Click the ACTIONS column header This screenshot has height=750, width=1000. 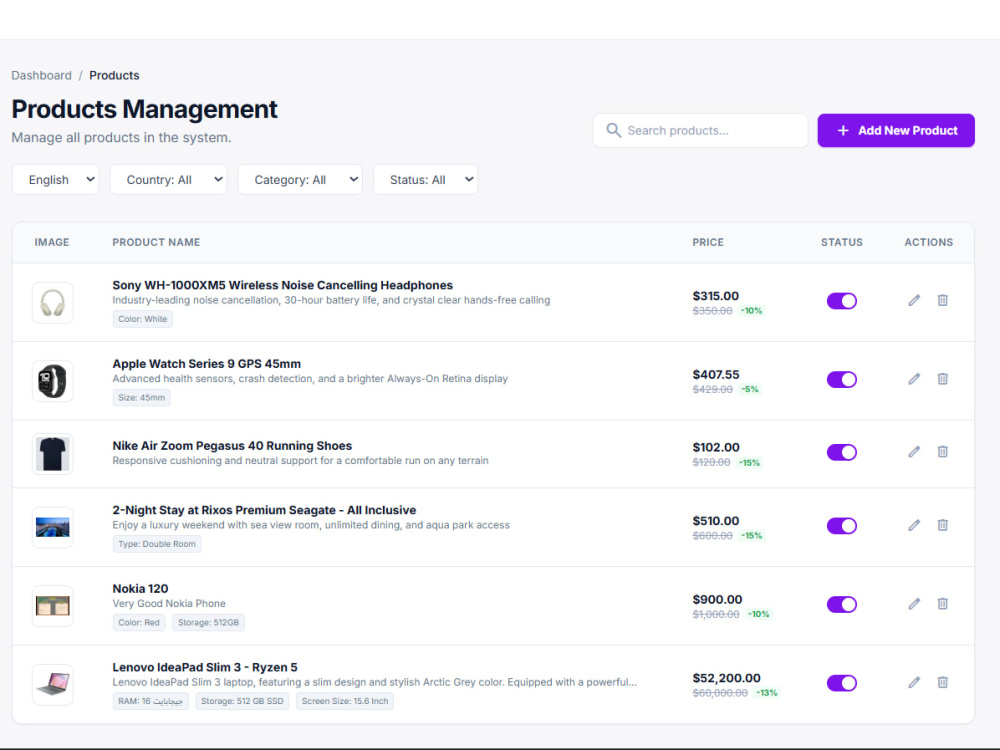tap(929, 242)
